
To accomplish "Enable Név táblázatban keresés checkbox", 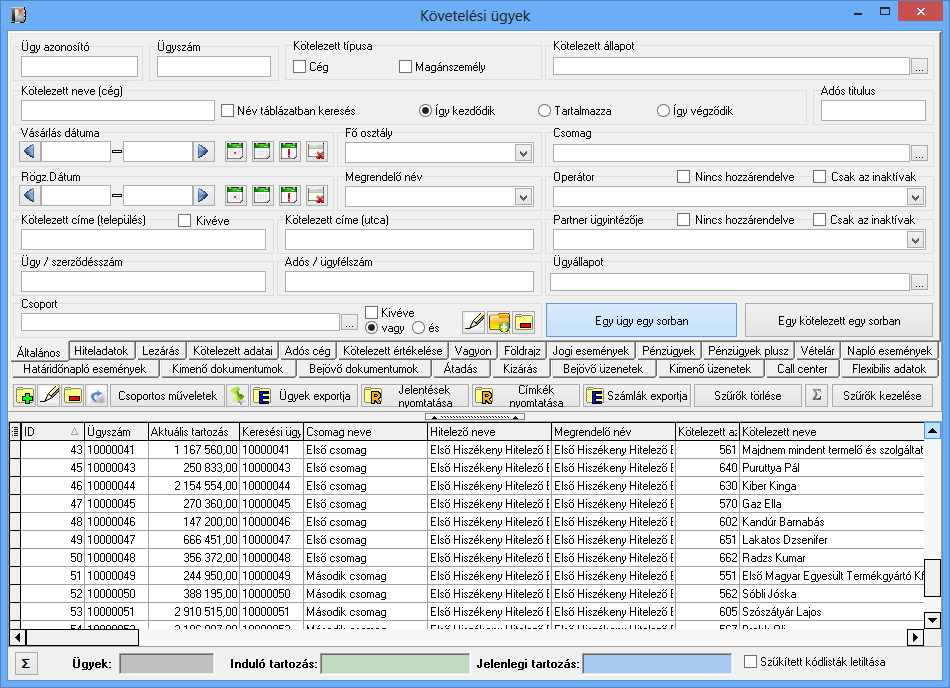I will pos(227,110).
